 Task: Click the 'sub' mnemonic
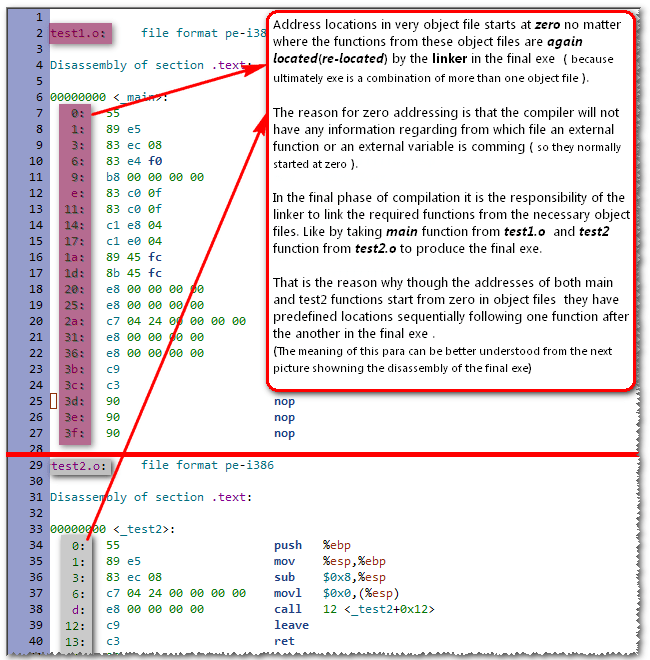285,578
